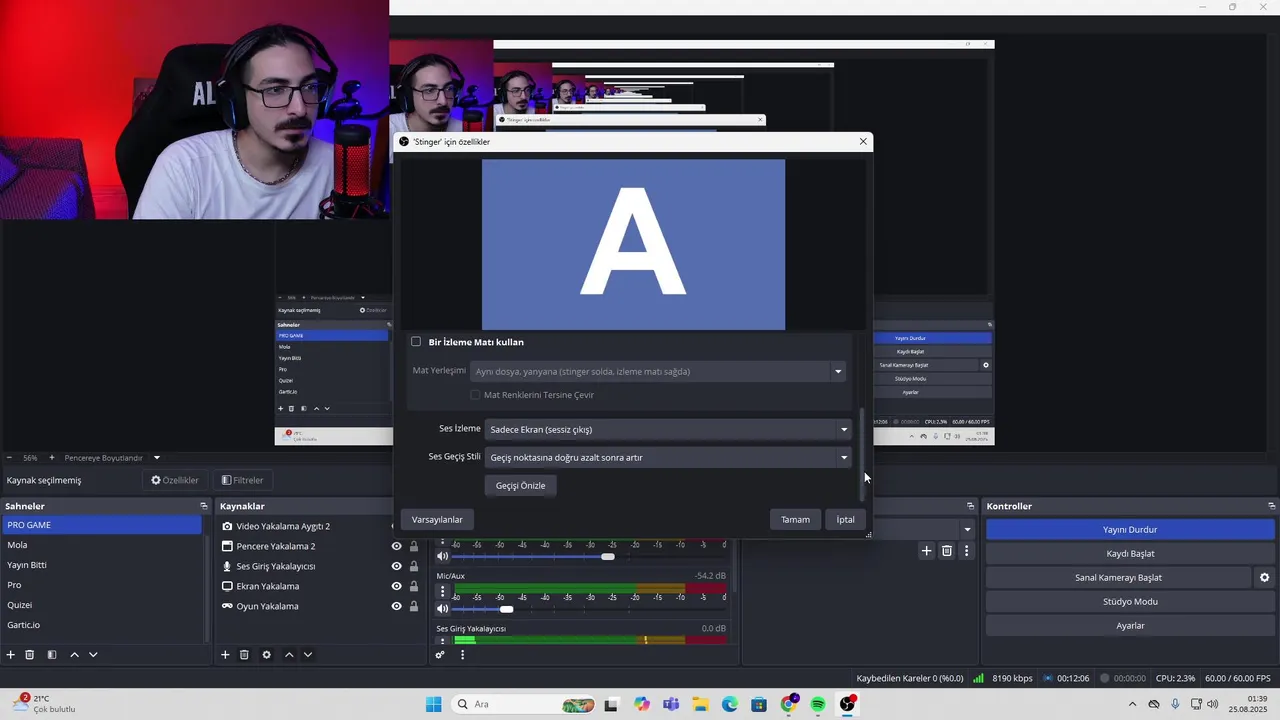Delete selected scene with trash icon
The image size is (1280, 720).
click(x=30, y=655)
